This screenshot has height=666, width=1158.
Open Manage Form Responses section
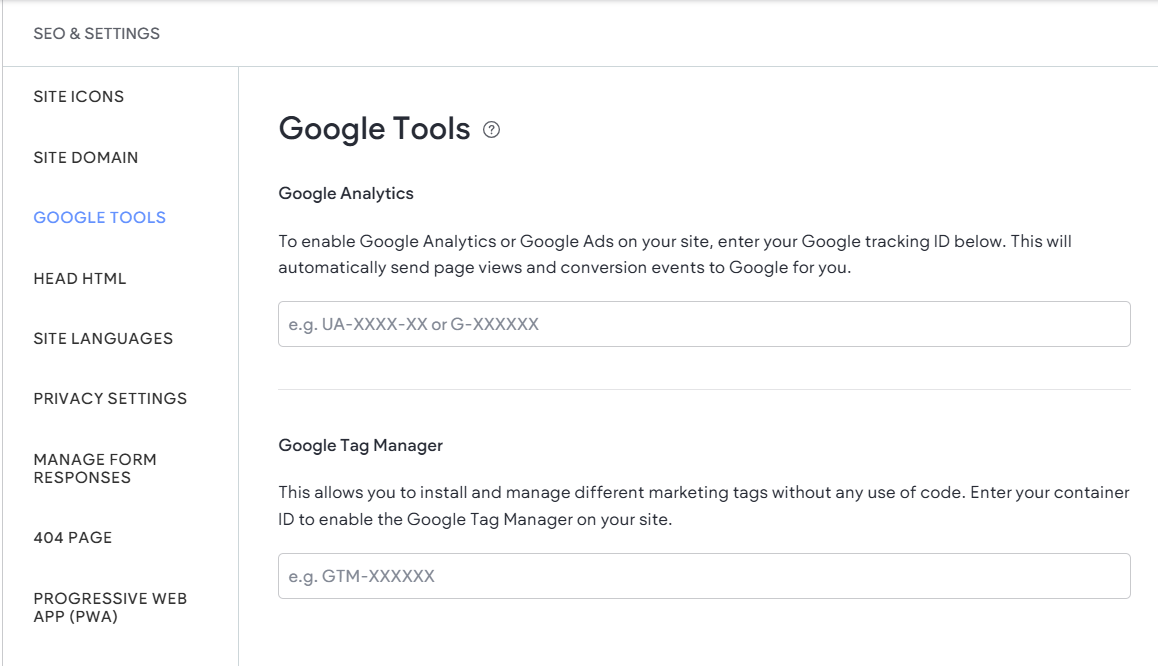click(x=95, y=468)
